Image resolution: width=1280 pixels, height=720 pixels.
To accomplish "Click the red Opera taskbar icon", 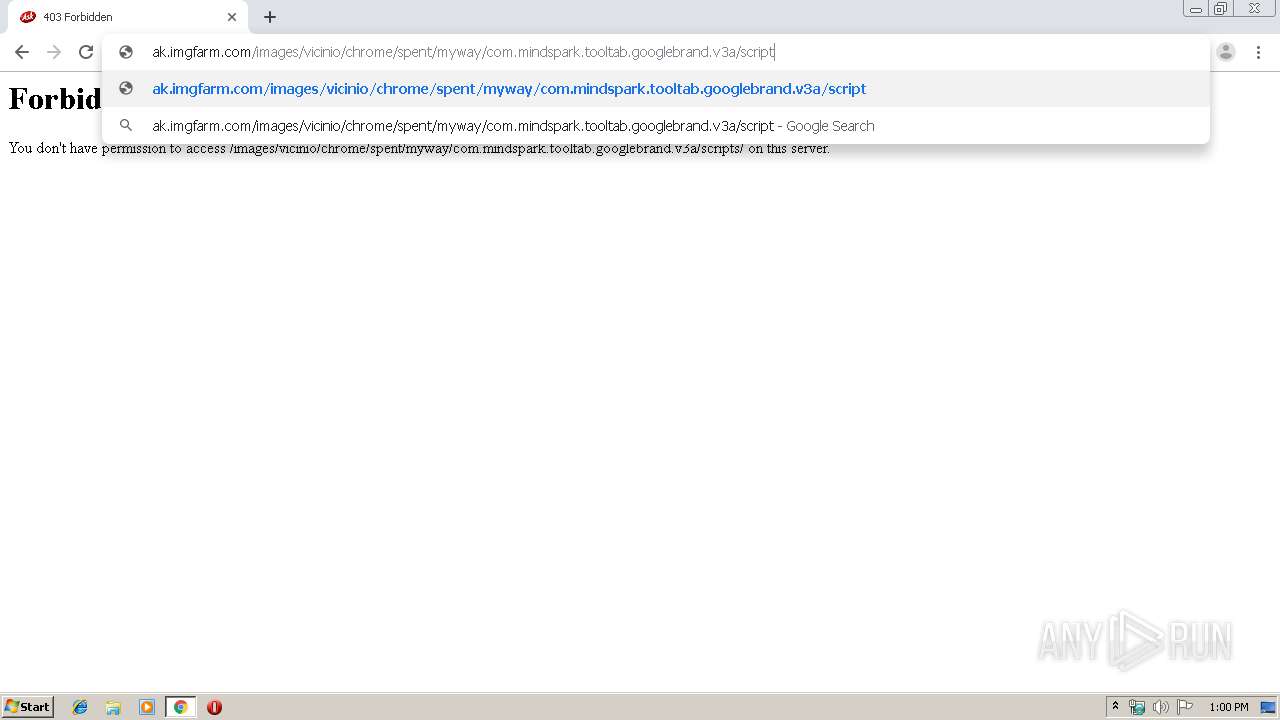I will [214, 707].
